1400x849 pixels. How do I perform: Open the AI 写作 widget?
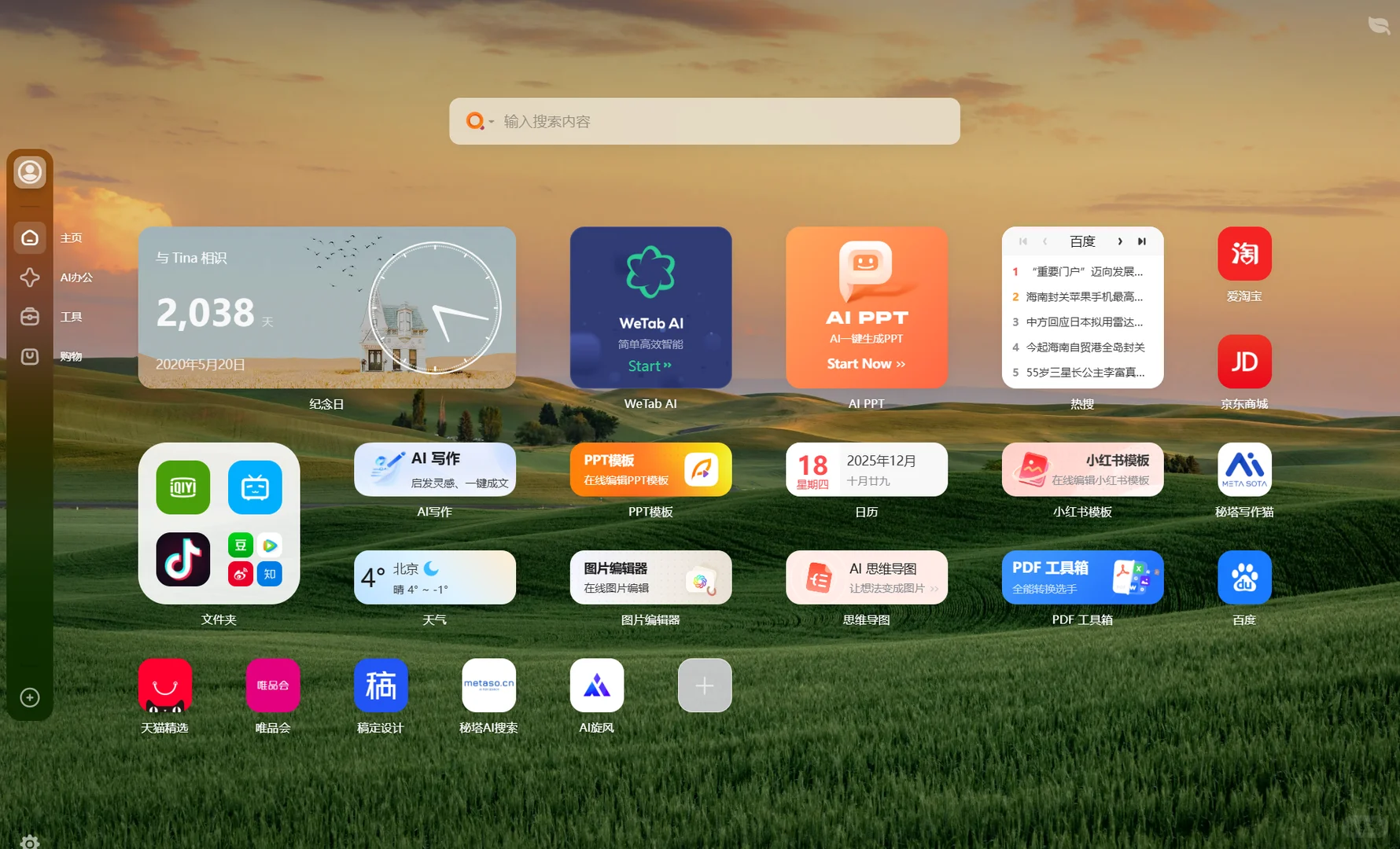click(x=435, y=469)
